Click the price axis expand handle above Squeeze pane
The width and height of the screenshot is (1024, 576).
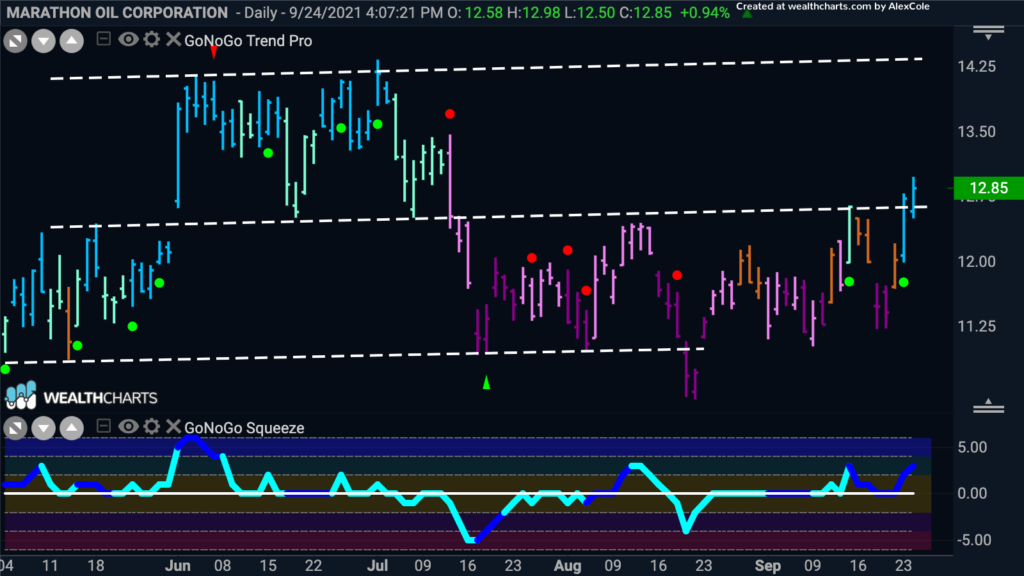988,406
